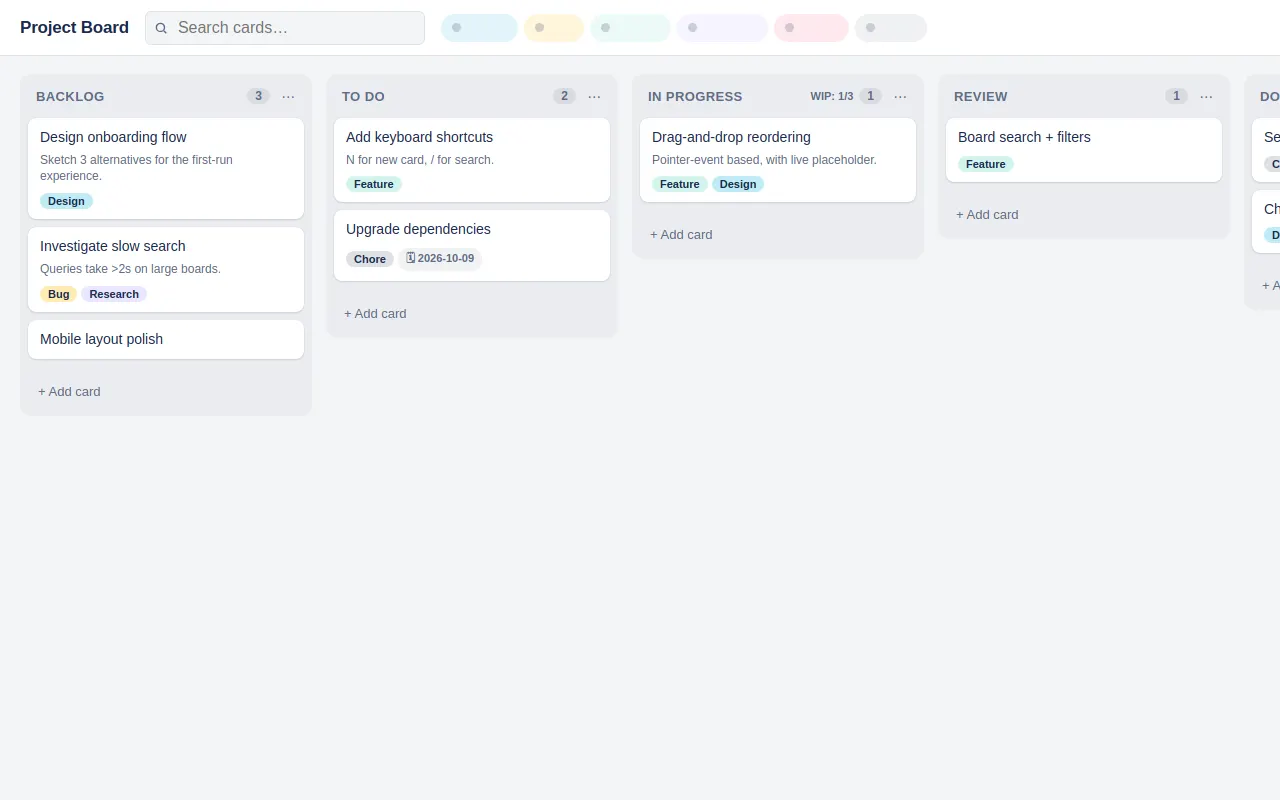The height and width of the screenshot is (800, 1280).
Task: Click the Project Board title
Action: coord(75,28)
